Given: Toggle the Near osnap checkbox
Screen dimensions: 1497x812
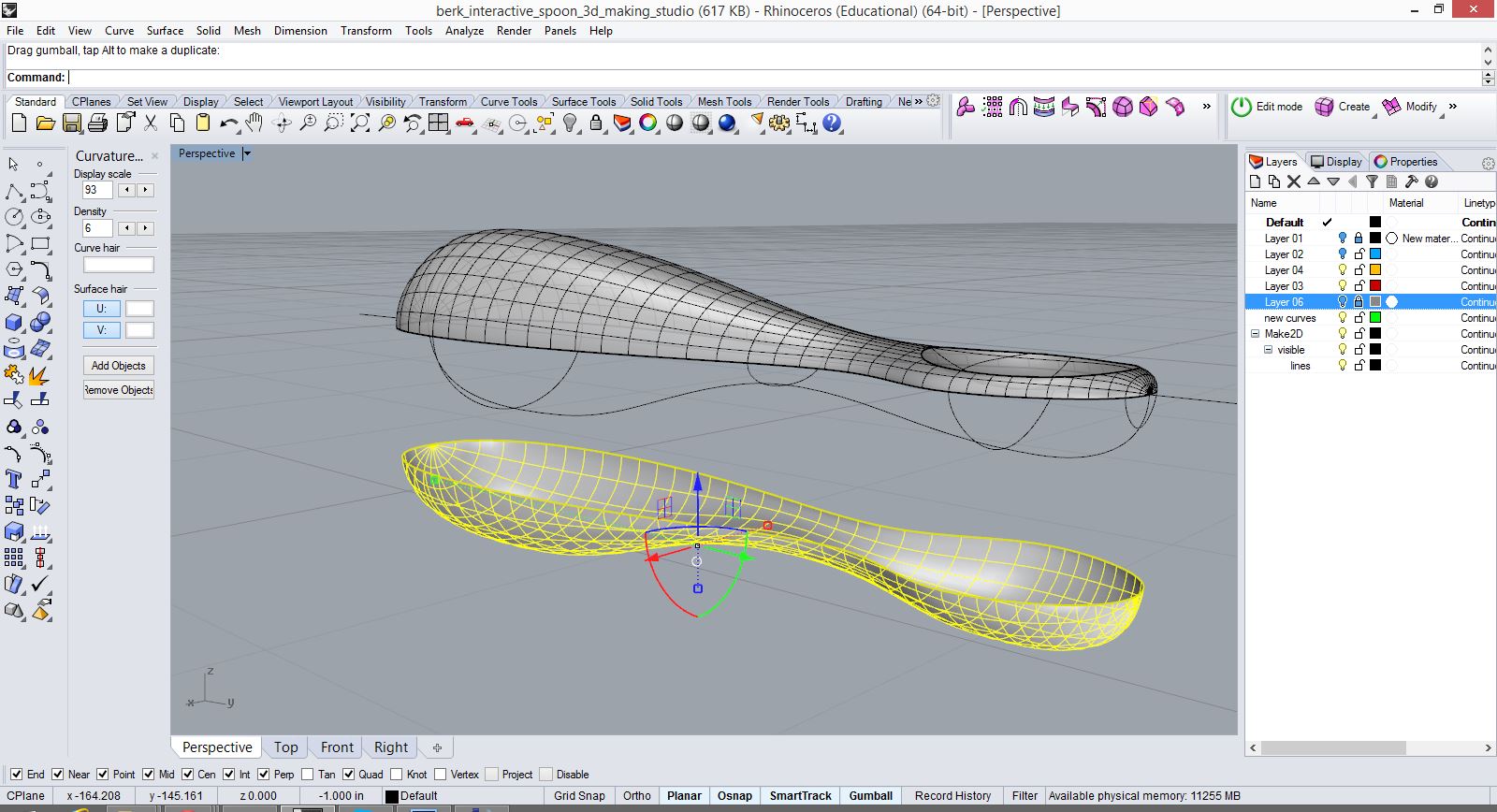Looking at the screenshot, I should point(58,775).
